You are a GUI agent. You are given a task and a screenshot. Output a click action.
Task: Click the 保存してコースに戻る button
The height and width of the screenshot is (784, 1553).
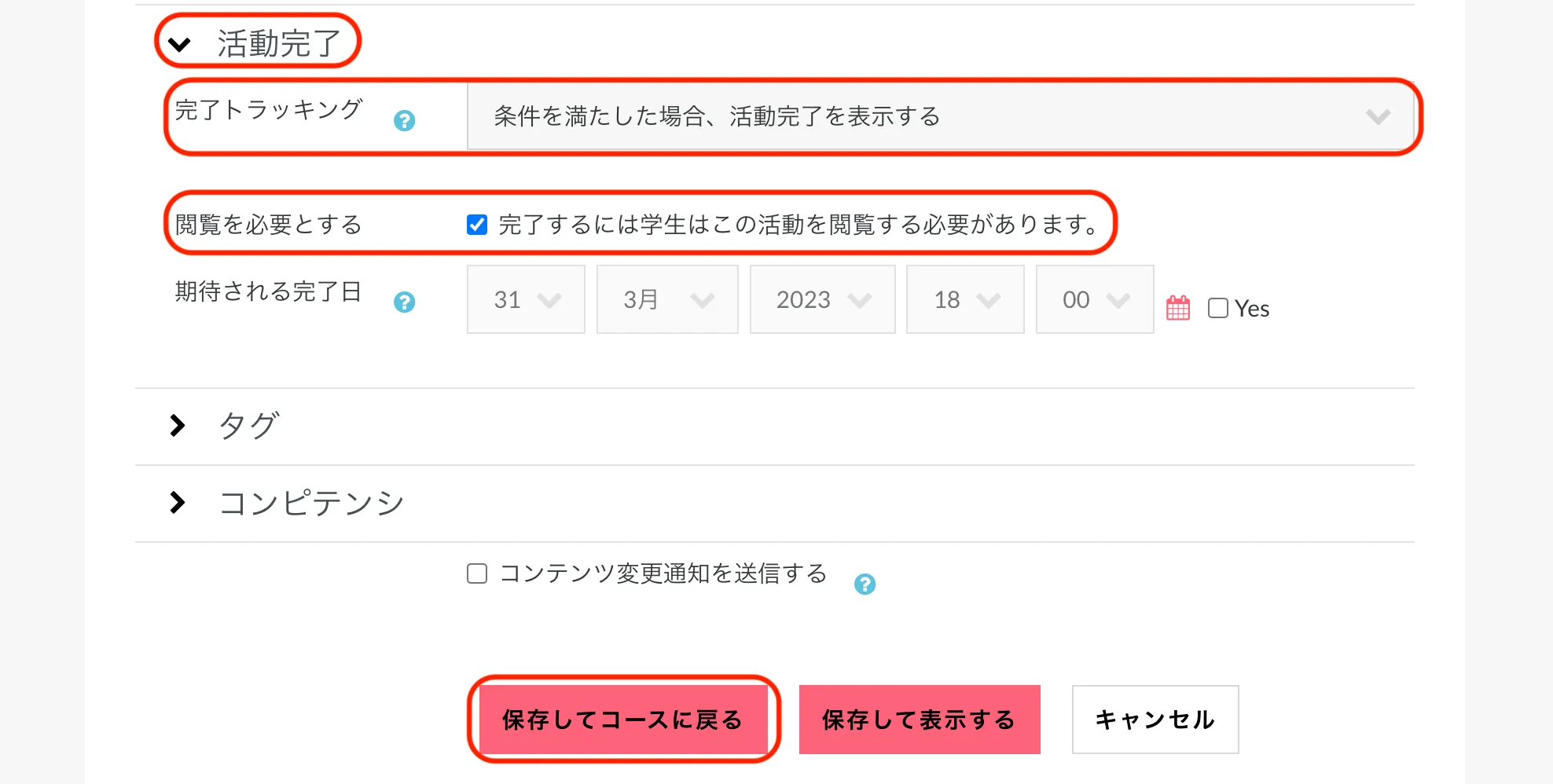click(622, 720)
